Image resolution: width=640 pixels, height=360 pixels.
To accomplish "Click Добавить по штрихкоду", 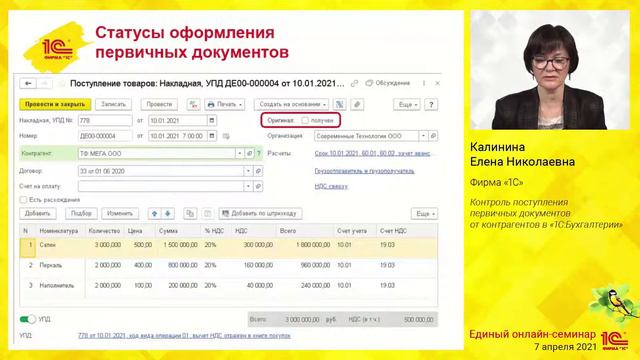I will (260, 213).
